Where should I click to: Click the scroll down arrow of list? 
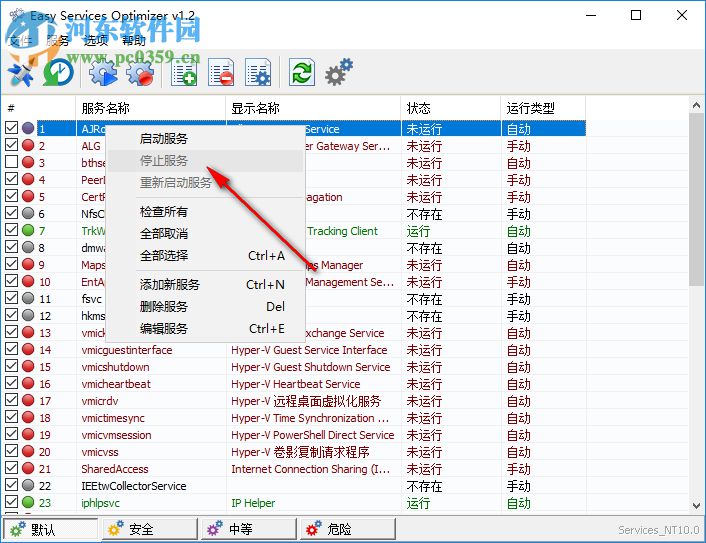696,505
